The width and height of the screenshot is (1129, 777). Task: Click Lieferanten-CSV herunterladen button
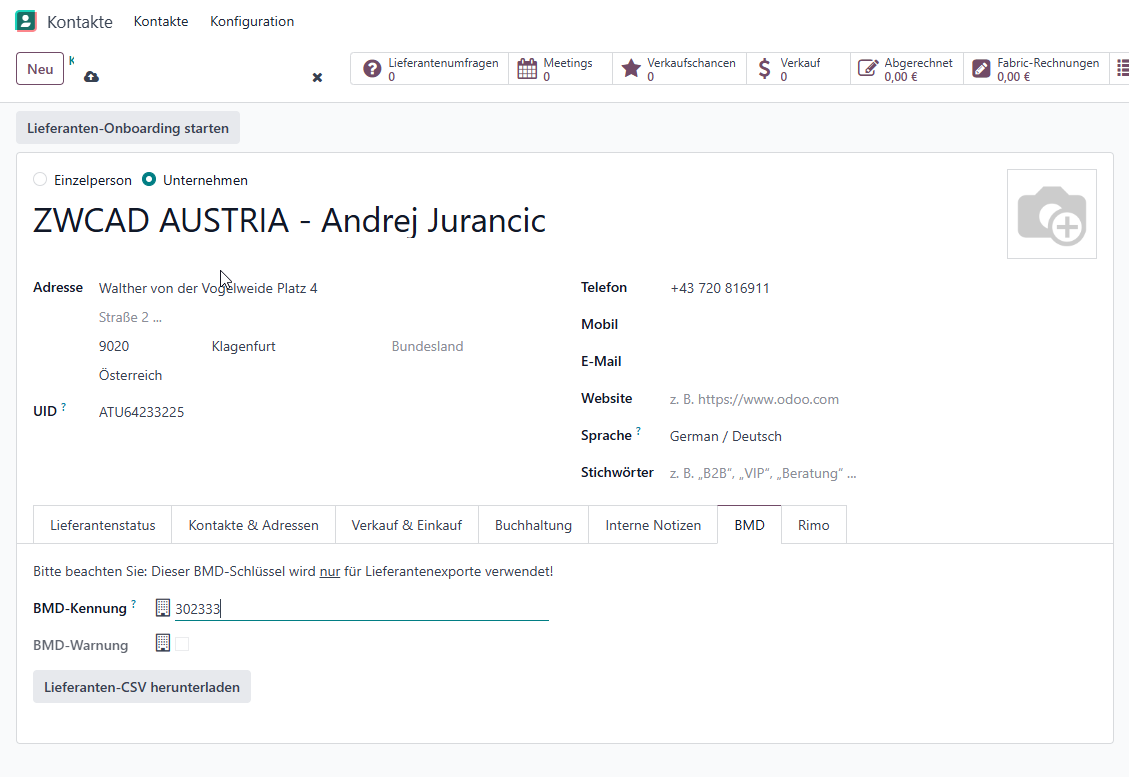pos(142,687)
